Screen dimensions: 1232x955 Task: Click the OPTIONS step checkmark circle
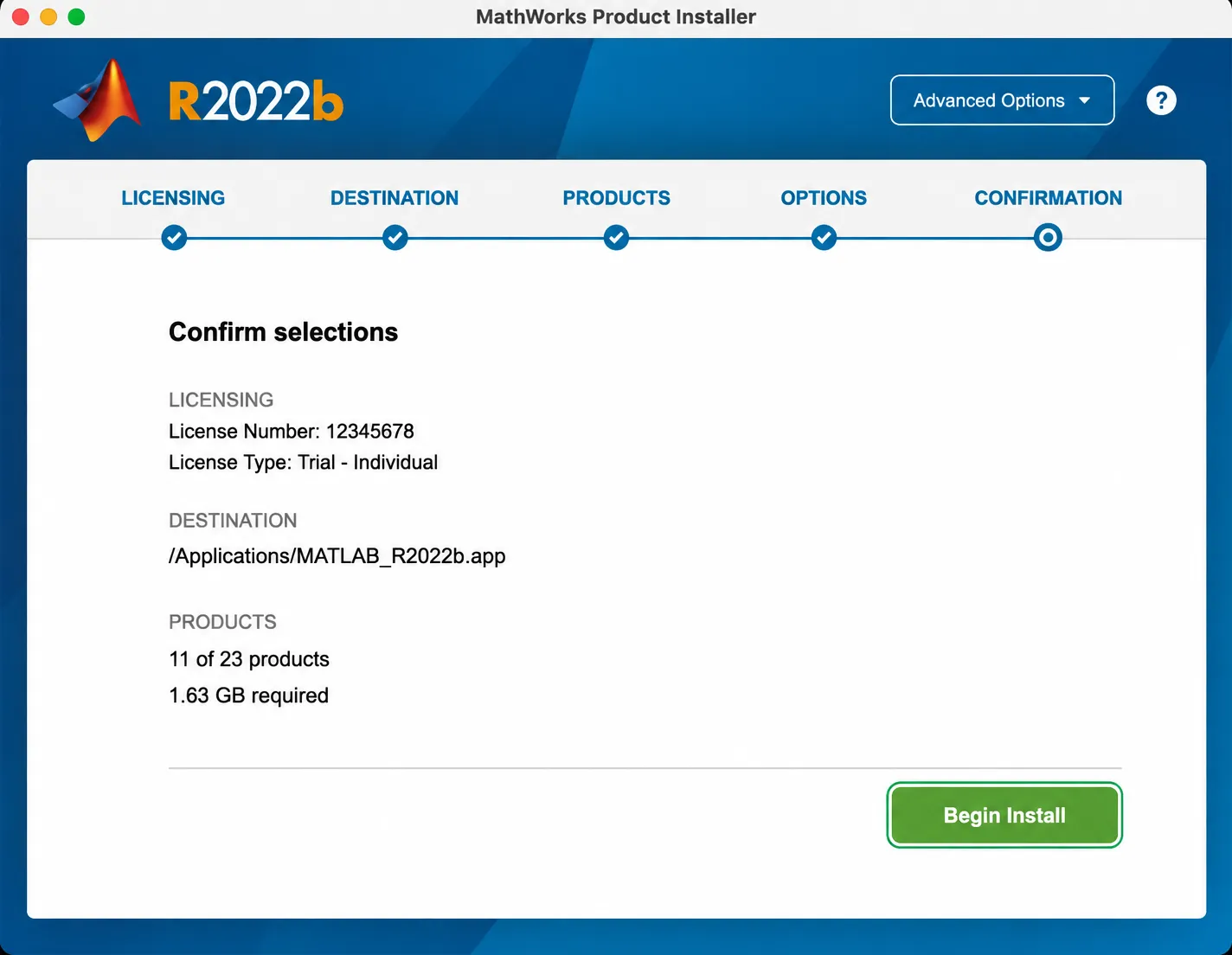tap(824, 237)
